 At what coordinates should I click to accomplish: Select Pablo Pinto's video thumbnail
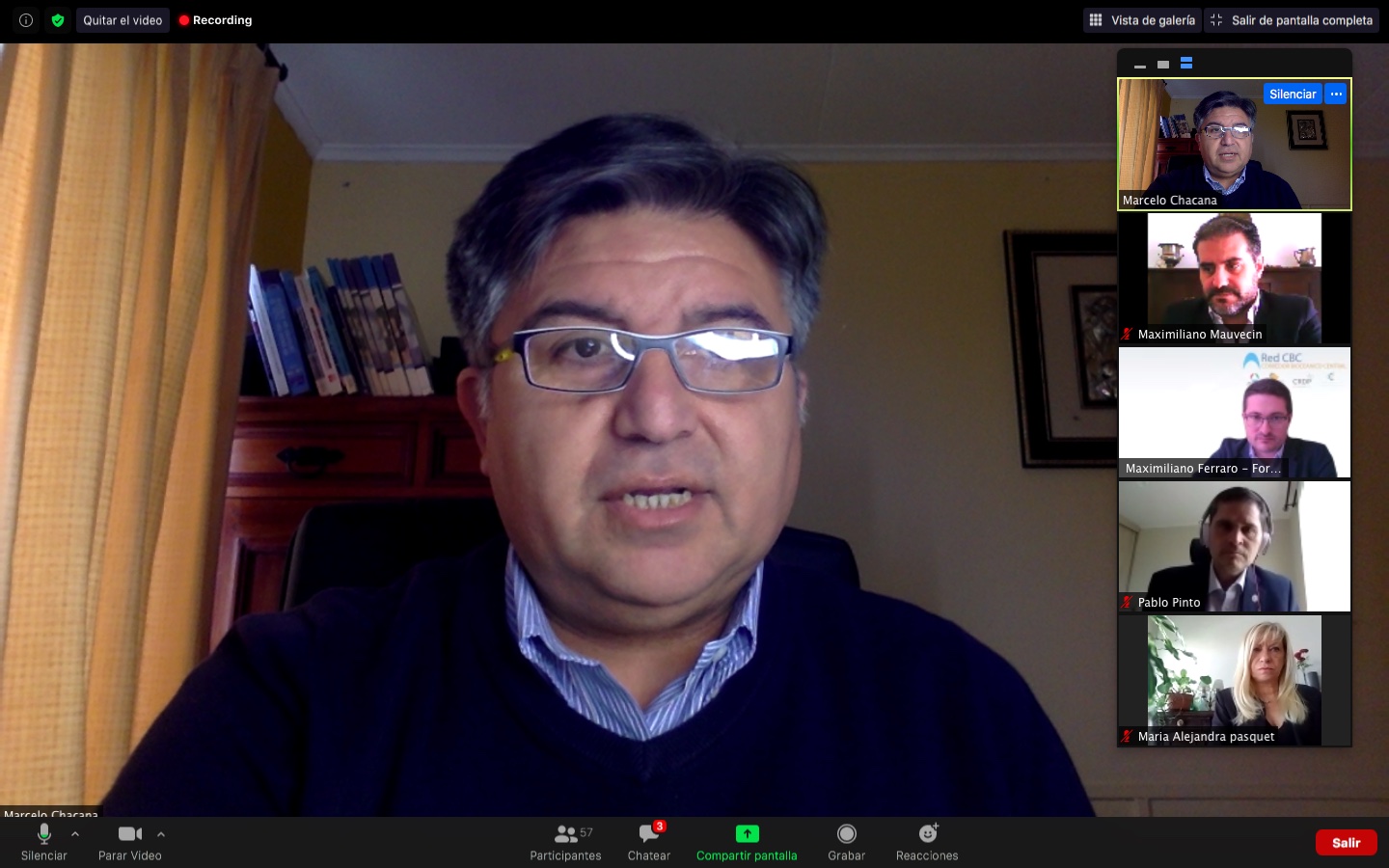point(1235,546)
